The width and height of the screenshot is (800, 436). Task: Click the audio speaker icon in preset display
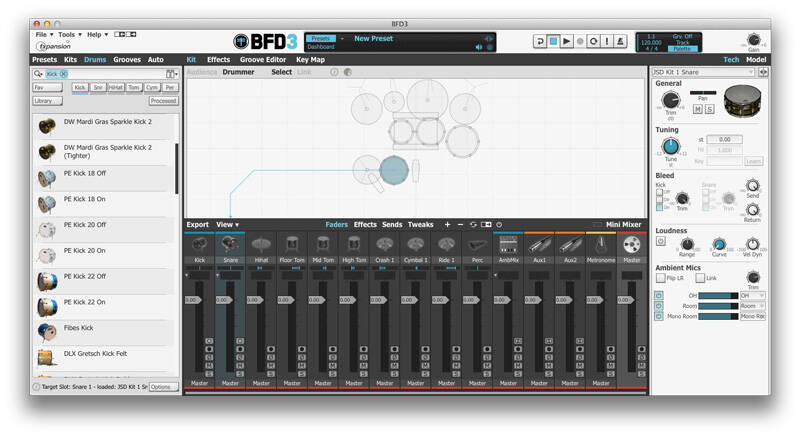[479, 47]
